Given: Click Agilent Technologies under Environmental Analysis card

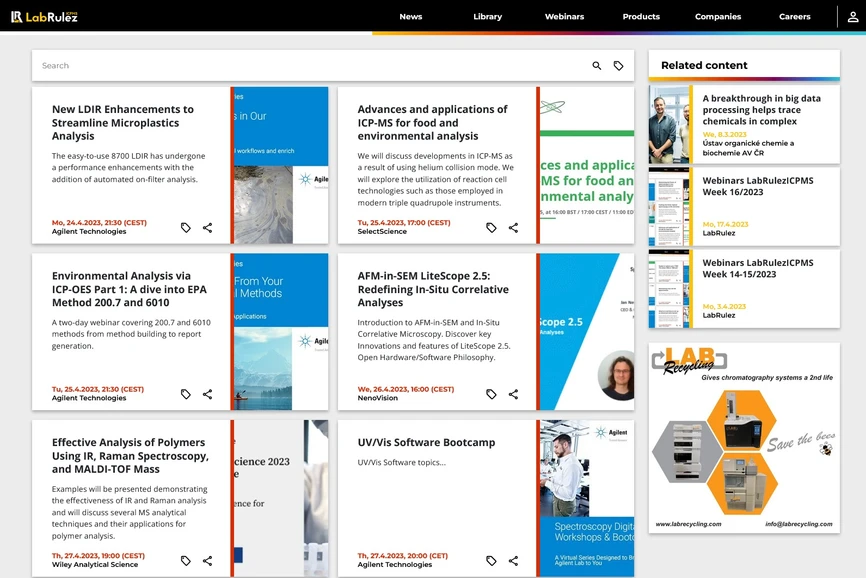Looking at the screenshot, I should click(x=89, y=398).
